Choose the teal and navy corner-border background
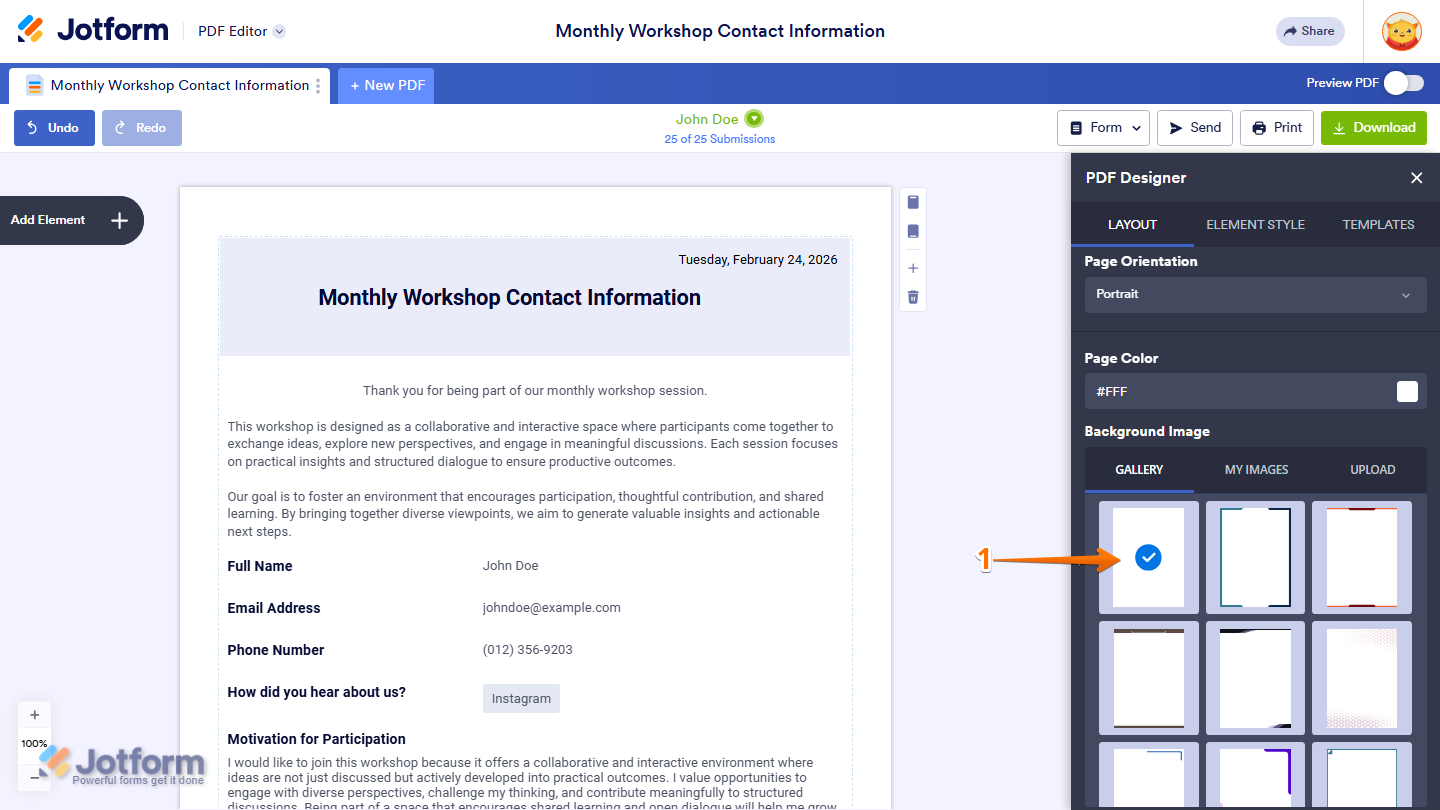Viewport: 1440px width, 810px height. 1255,558
